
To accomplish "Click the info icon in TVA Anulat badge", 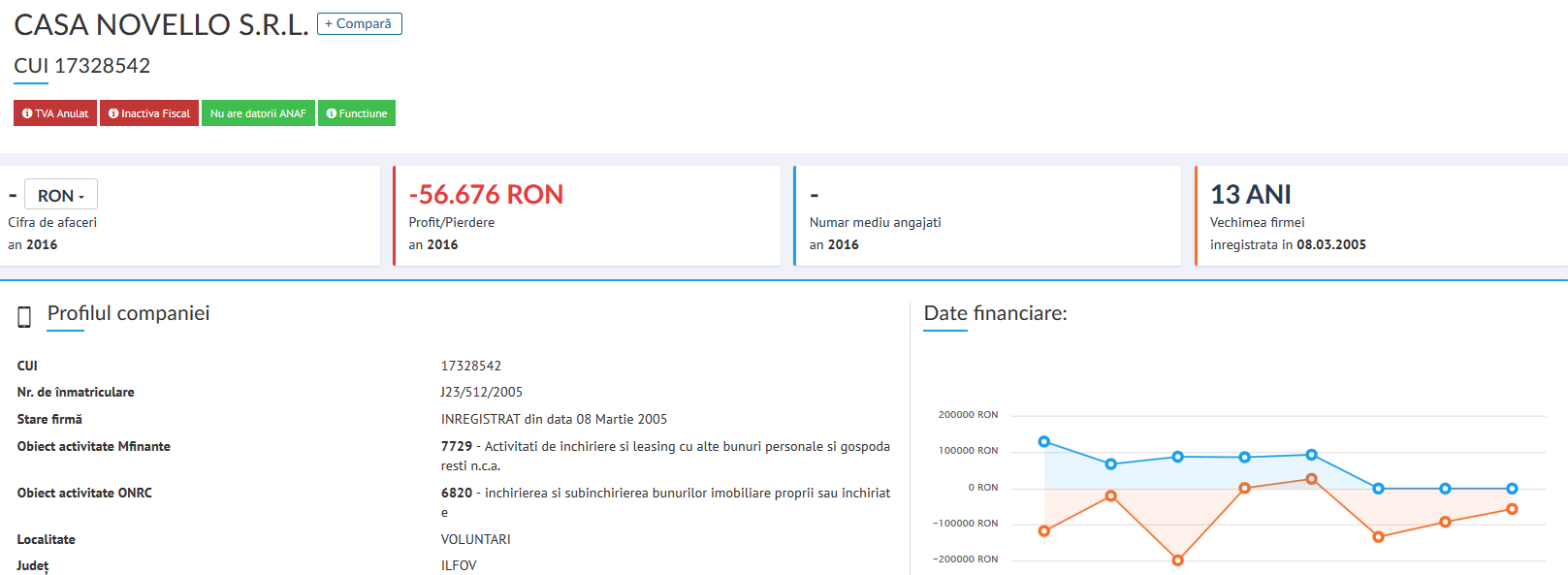I will (27, 113).
